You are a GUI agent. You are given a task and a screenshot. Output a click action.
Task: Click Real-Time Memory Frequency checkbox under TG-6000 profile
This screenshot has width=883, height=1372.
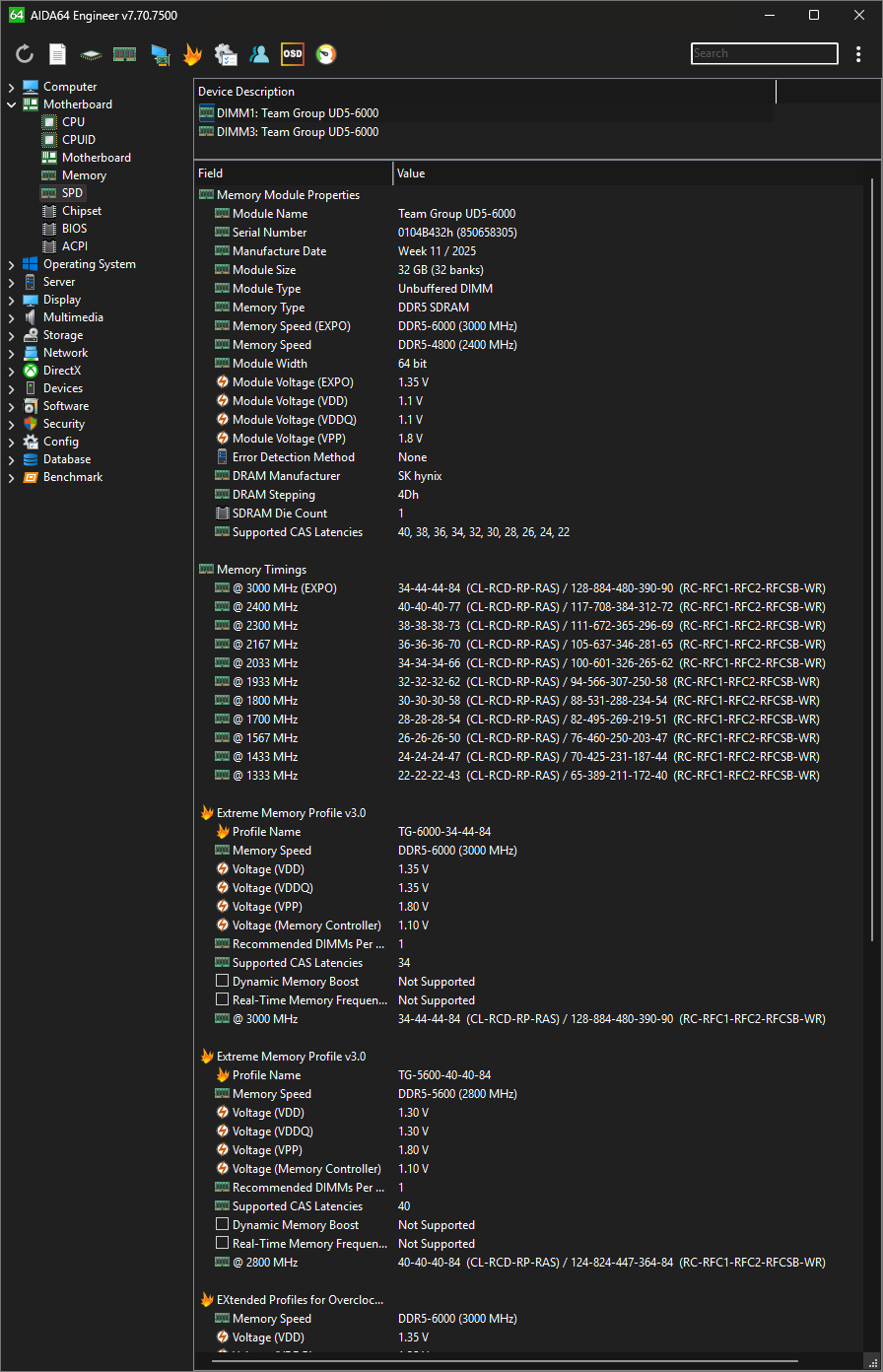point(223,1000)
